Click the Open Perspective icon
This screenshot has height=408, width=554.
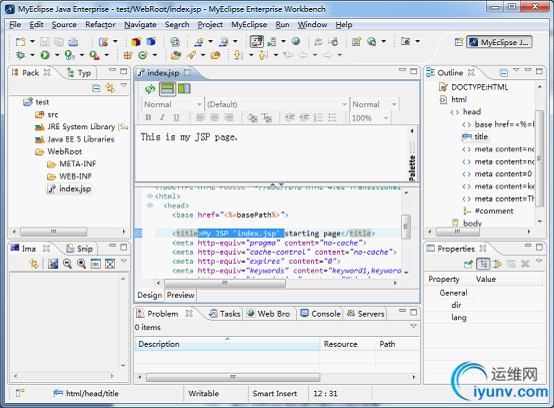coord(459,42)
